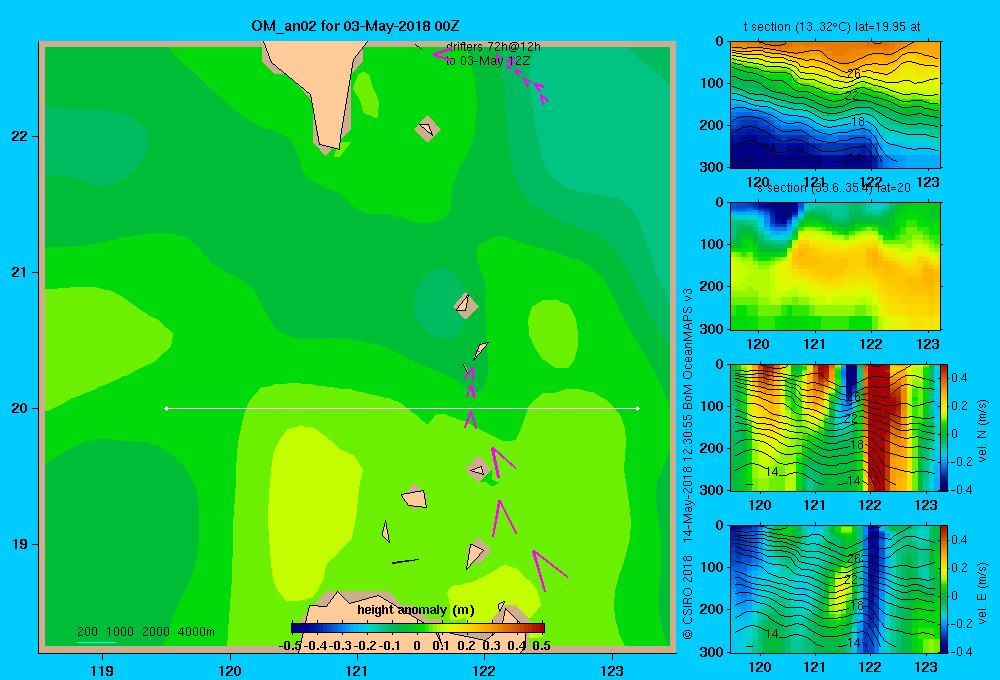Click the magenta drifter arrow crossing the section line

pos(471,419)
